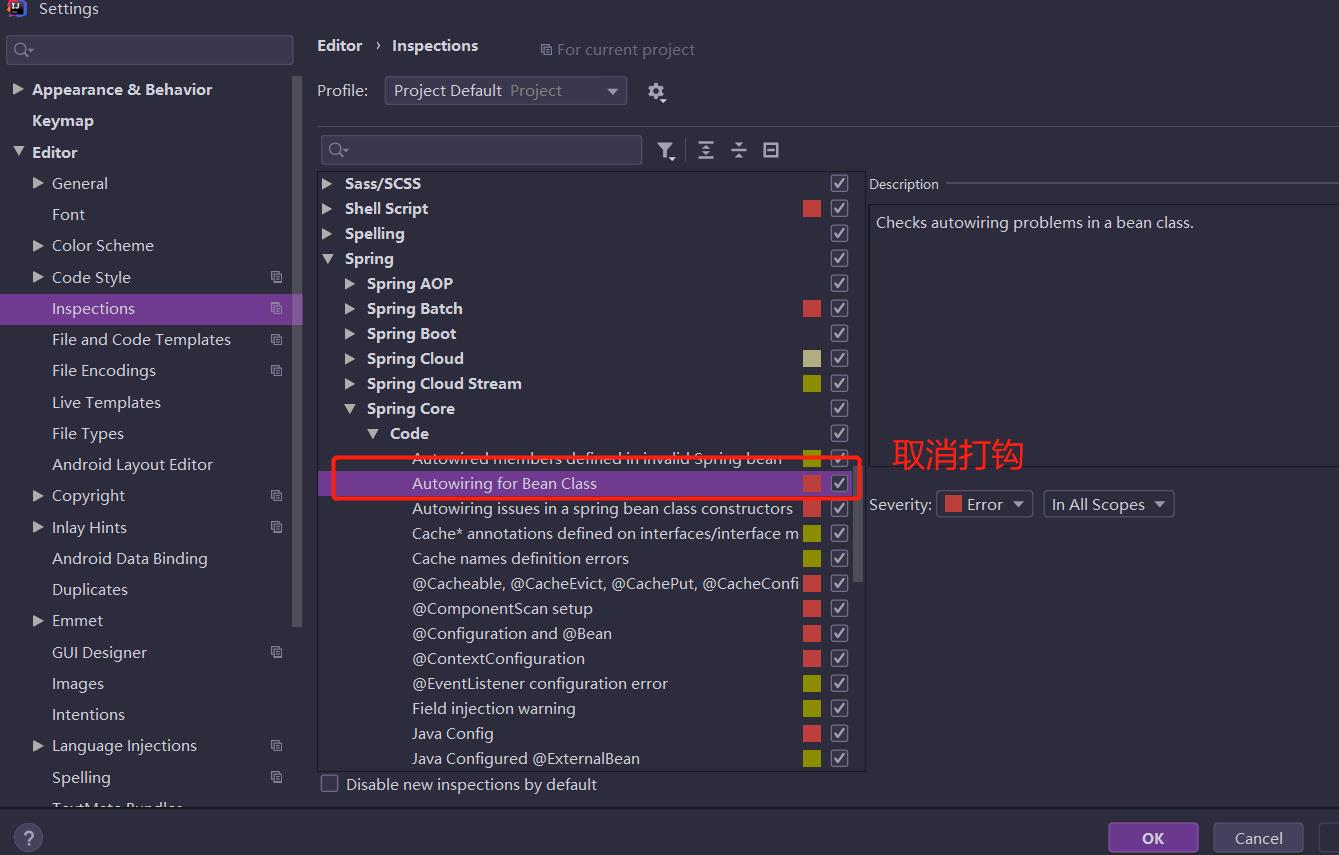Select the Font settings page
The height and width of the screenshot is (855, 1339).
click(68, 214)
